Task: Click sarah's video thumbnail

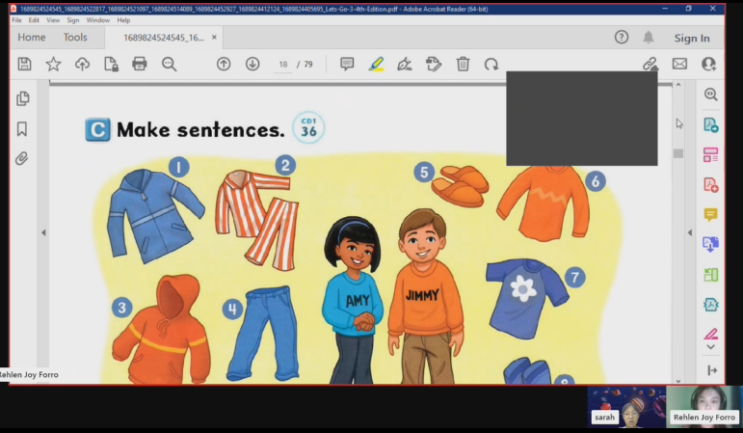Action: [626, 407]
